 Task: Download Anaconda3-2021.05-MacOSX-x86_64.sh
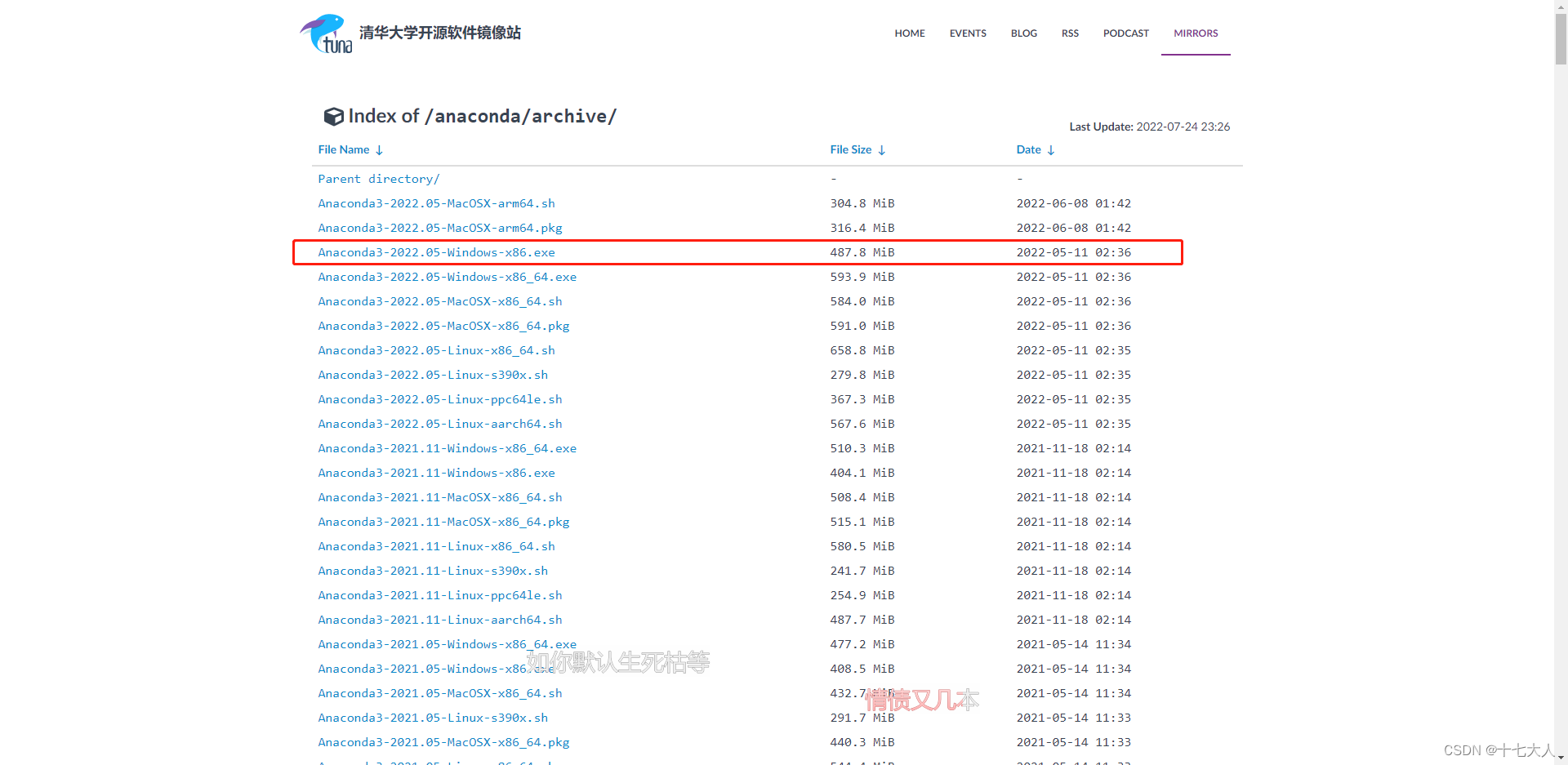pos(440,693)
